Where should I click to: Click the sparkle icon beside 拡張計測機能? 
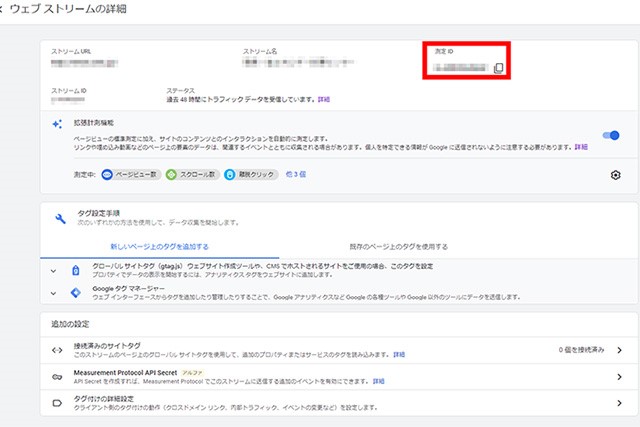(58, 124)
